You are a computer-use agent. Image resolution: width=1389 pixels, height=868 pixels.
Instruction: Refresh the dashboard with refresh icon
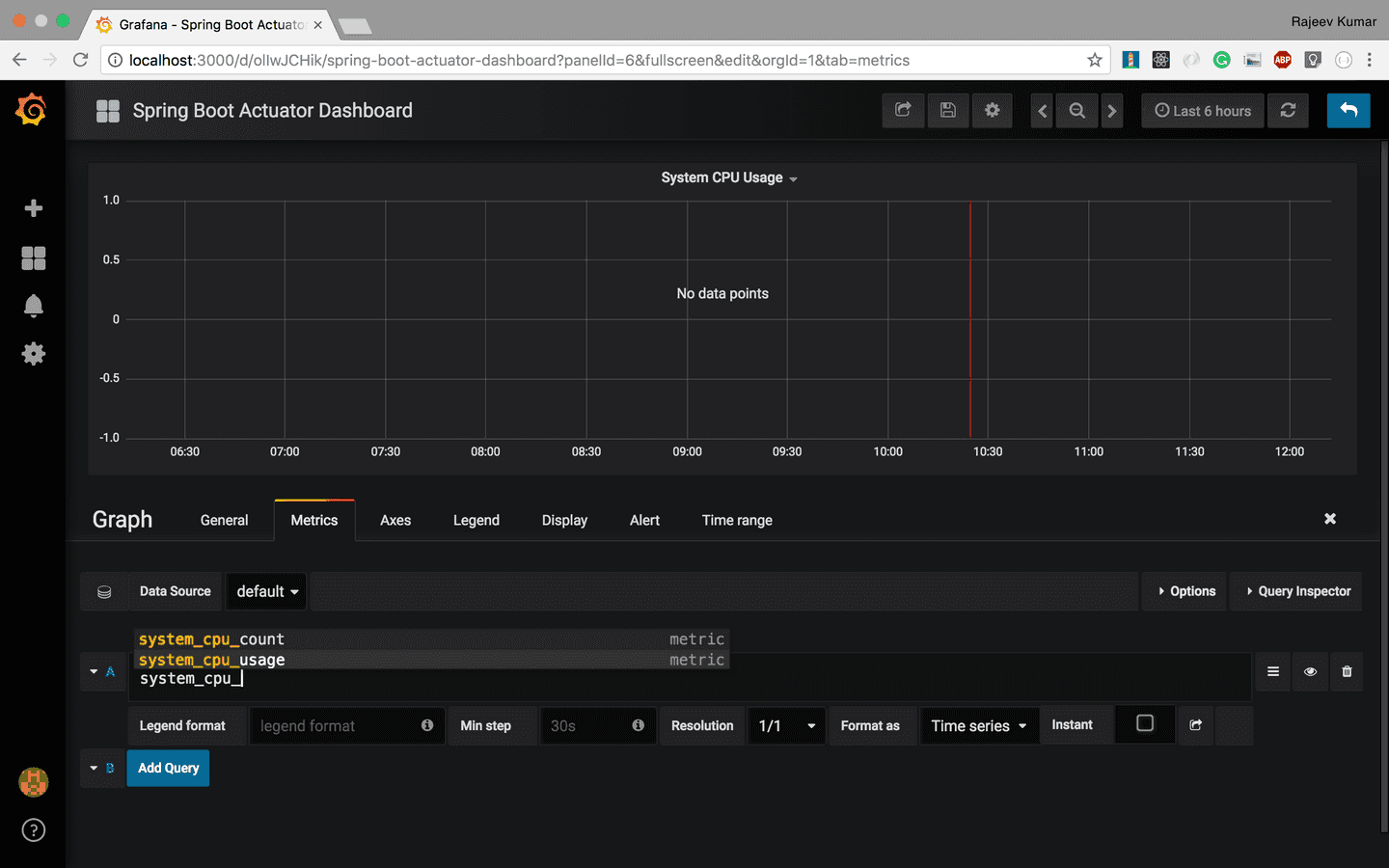(1288, 110)
